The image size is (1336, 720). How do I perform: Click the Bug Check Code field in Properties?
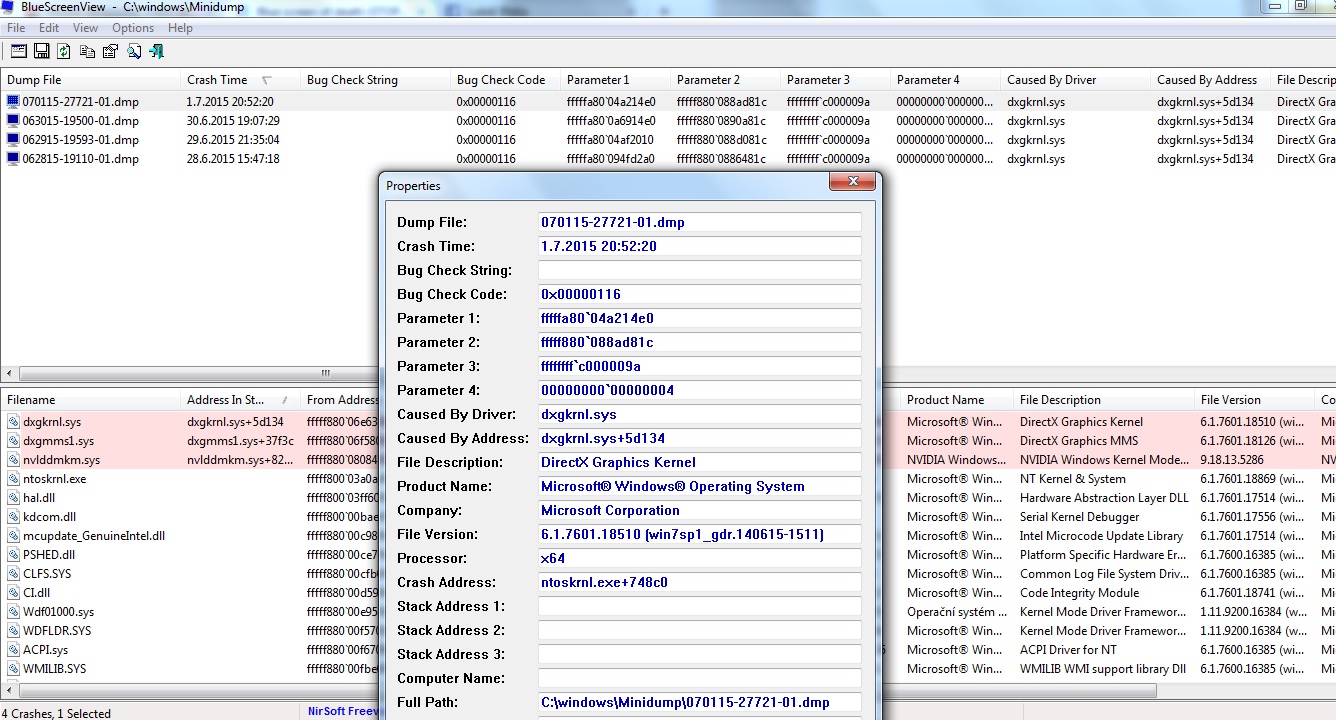pos(700,294)
